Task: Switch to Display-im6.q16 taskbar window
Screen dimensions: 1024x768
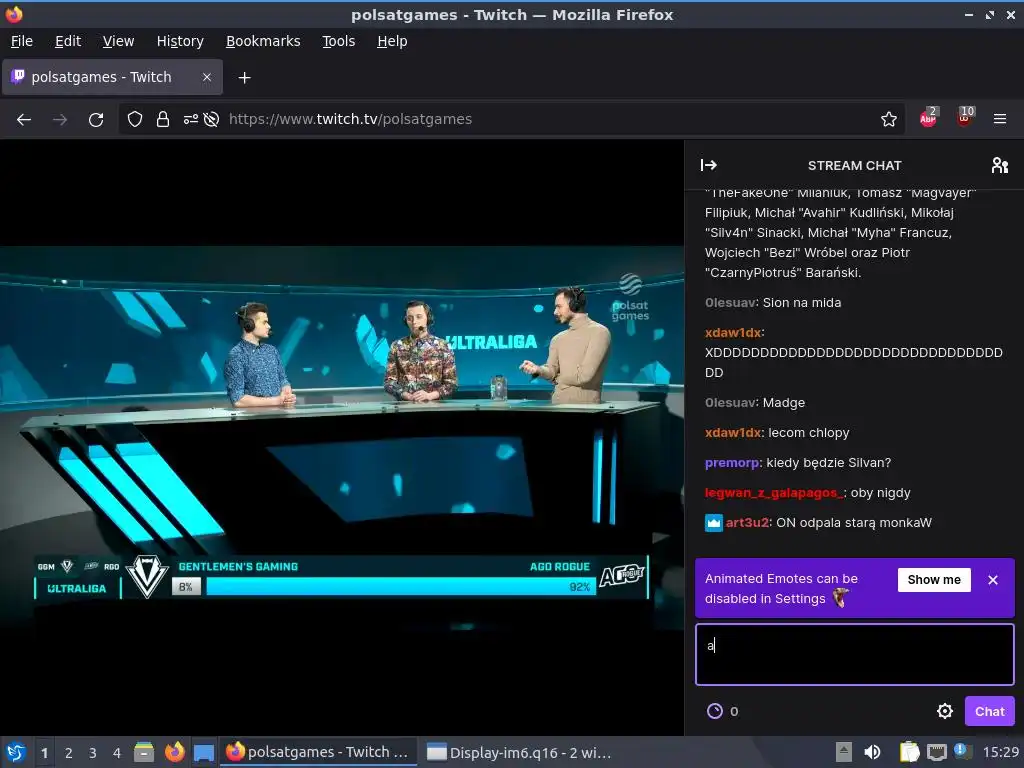Action: [x=520, y=752]
